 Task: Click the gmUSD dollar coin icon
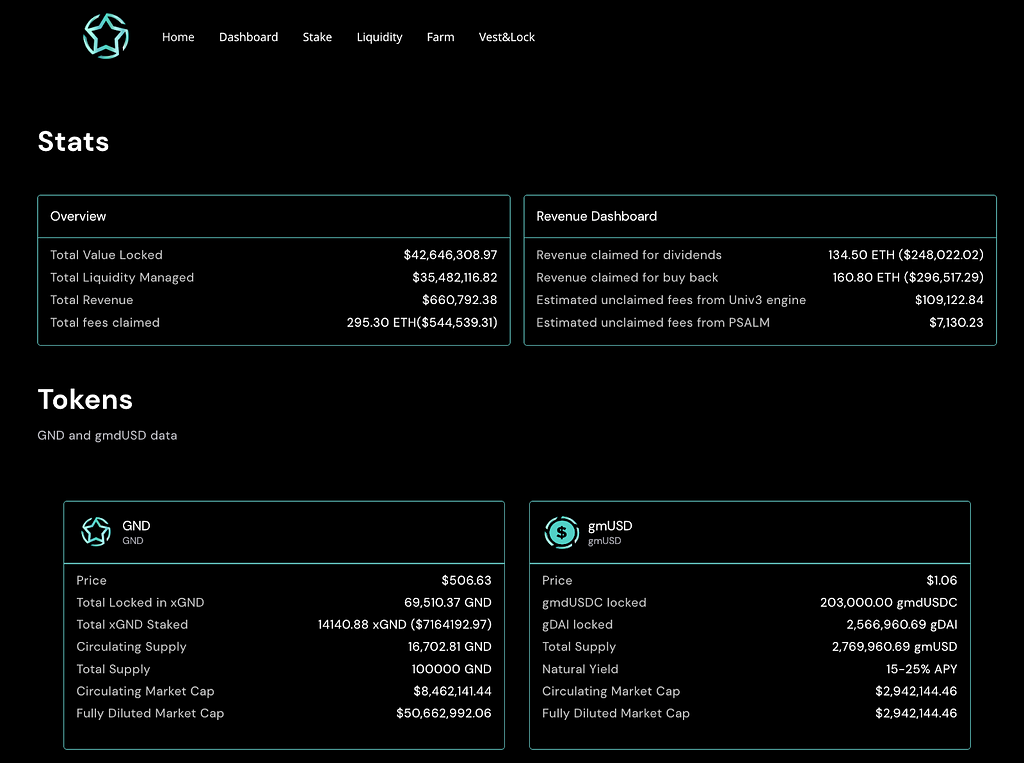[x=562, y=532]
